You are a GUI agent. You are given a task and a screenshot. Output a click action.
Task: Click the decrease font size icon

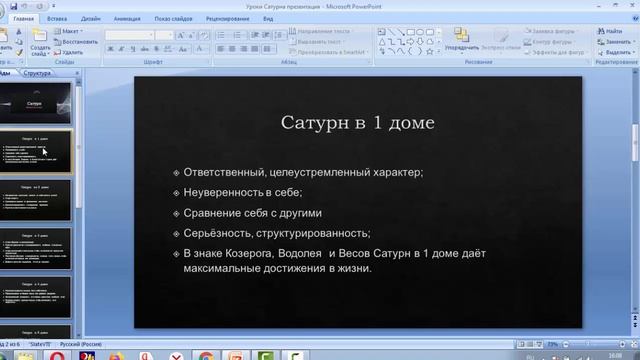(191, 36)
